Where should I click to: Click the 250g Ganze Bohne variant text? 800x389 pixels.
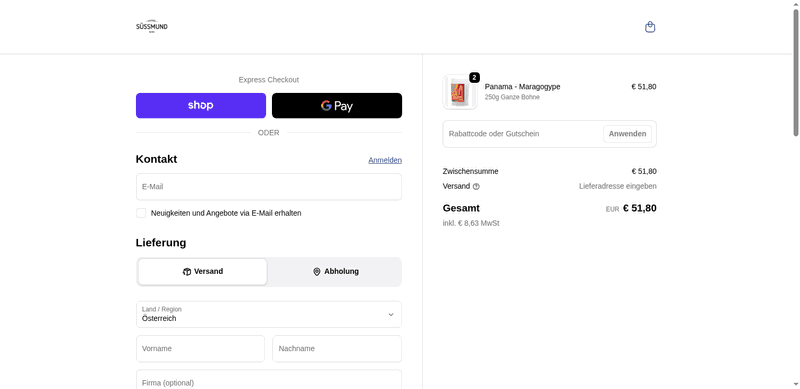pyautogui.click(x=512, y=97)
